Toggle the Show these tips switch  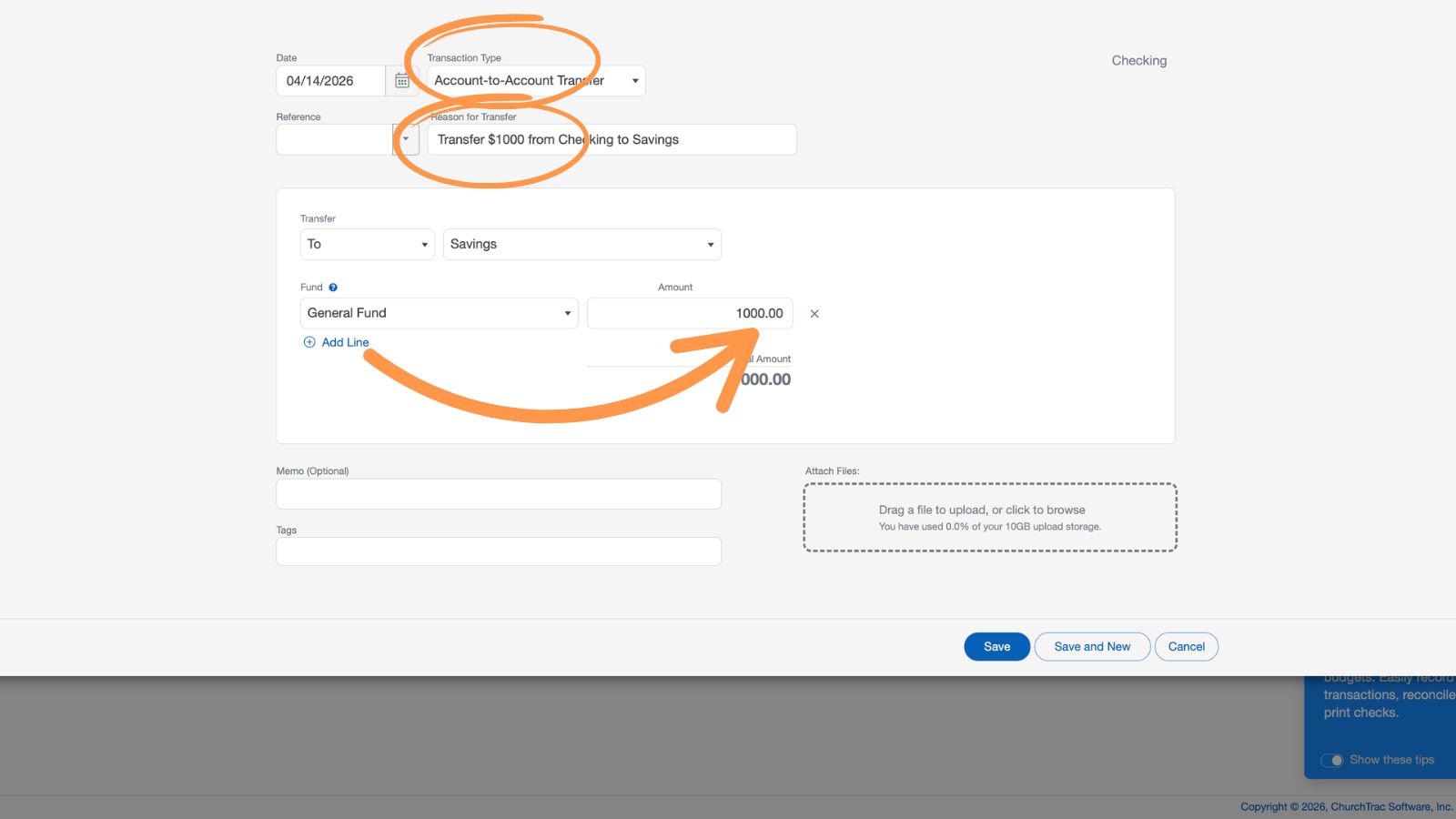[x=1334, y=760]
